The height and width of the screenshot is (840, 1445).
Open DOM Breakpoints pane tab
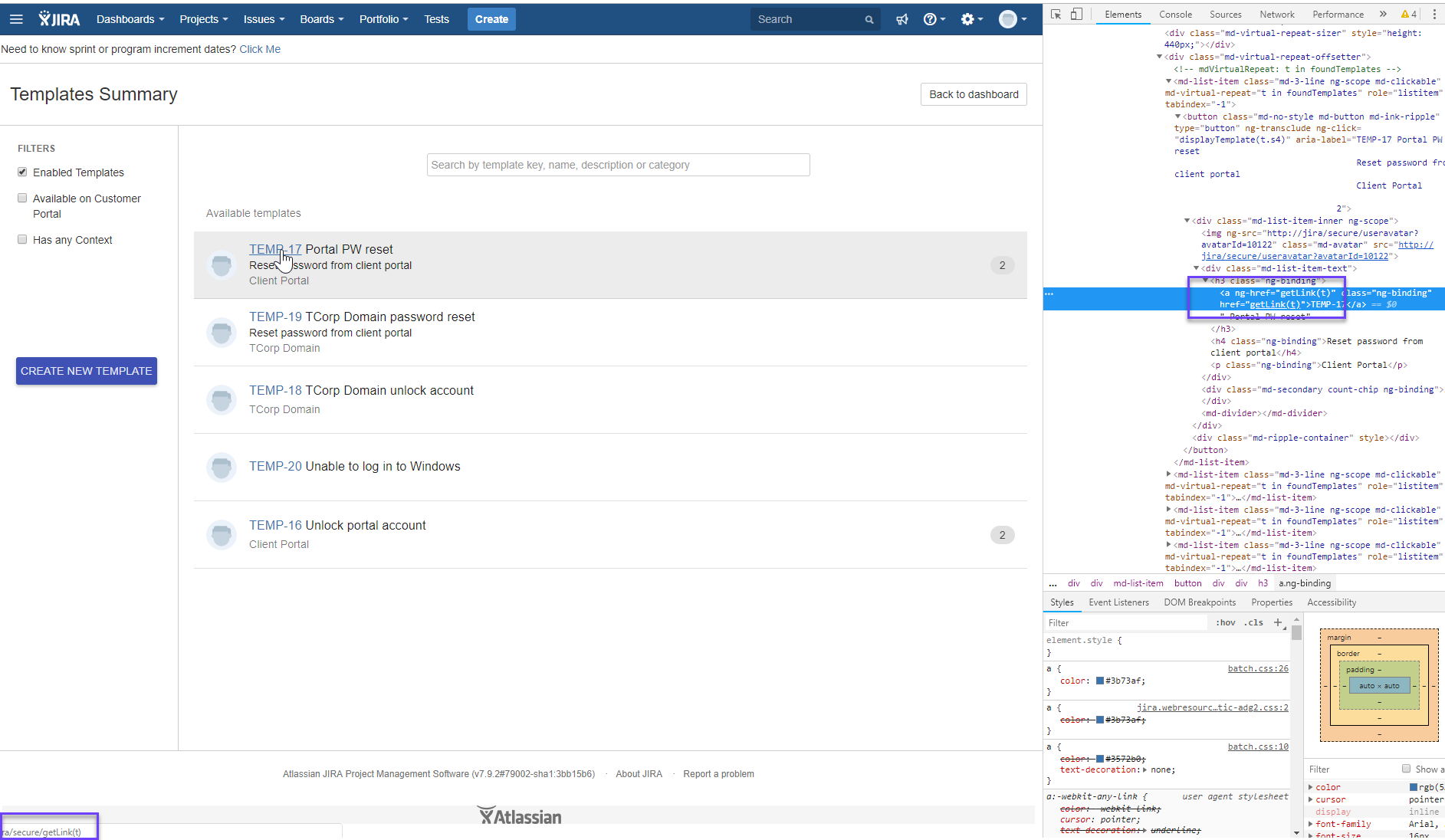(1200, 602)
